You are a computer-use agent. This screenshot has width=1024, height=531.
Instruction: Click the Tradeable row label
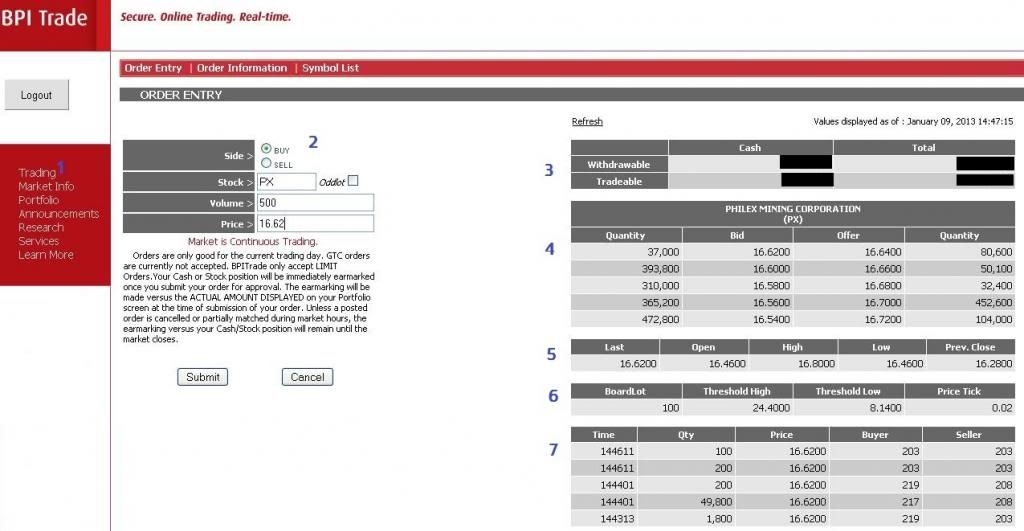point(619,182)
